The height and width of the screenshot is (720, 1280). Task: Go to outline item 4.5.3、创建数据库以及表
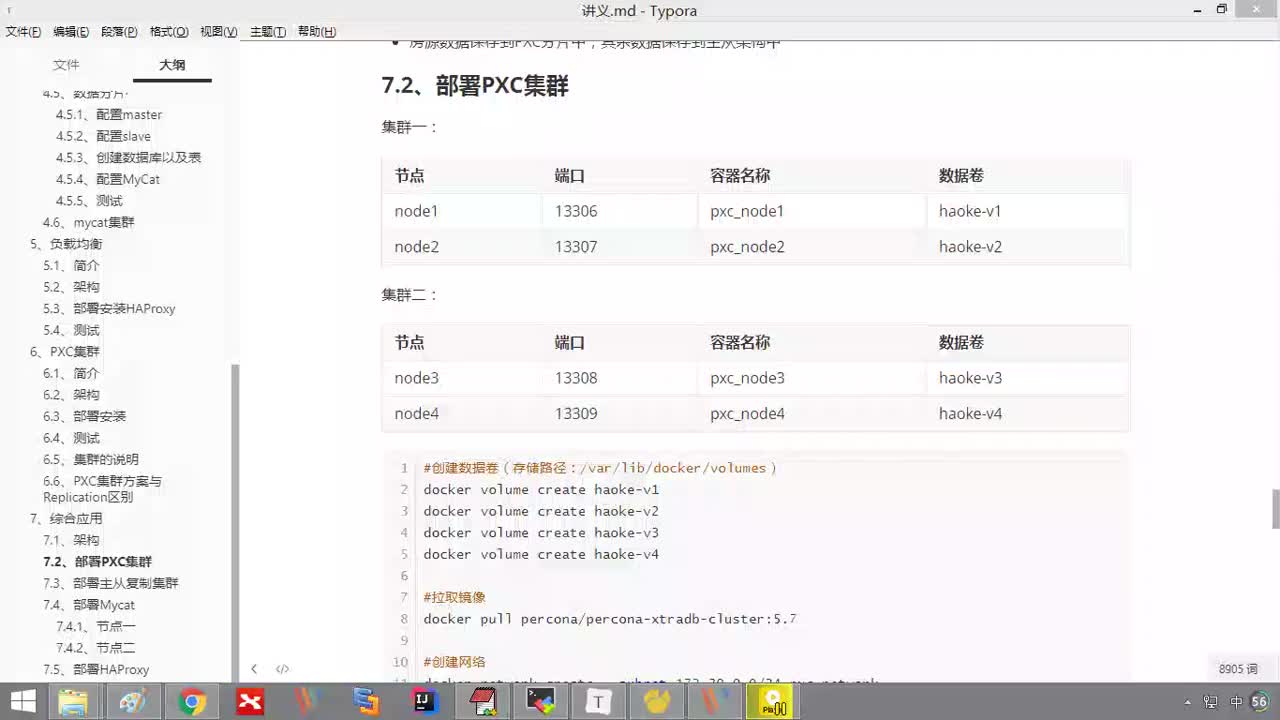pyautogui.click(x=129, y=158)
